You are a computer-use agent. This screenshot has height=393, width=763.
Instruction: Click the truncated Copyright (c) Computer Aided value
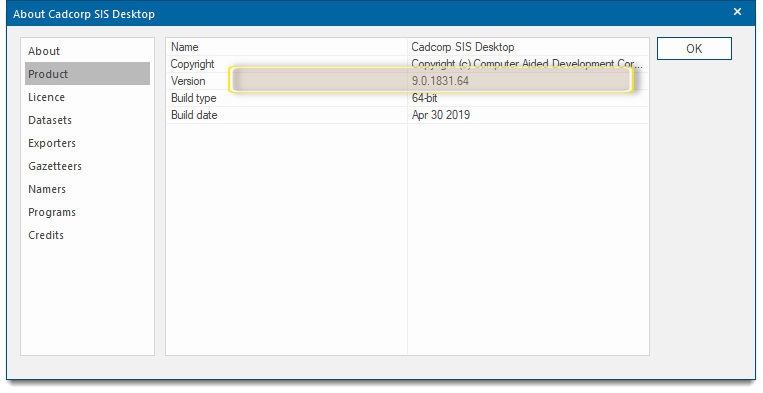click(x=527, y=64)
